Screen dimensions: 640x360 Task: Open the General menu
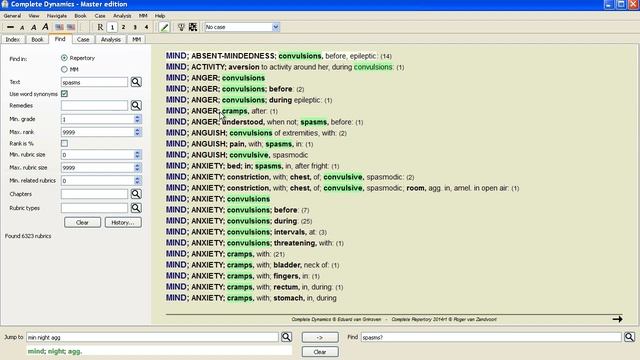coord(12,16)
